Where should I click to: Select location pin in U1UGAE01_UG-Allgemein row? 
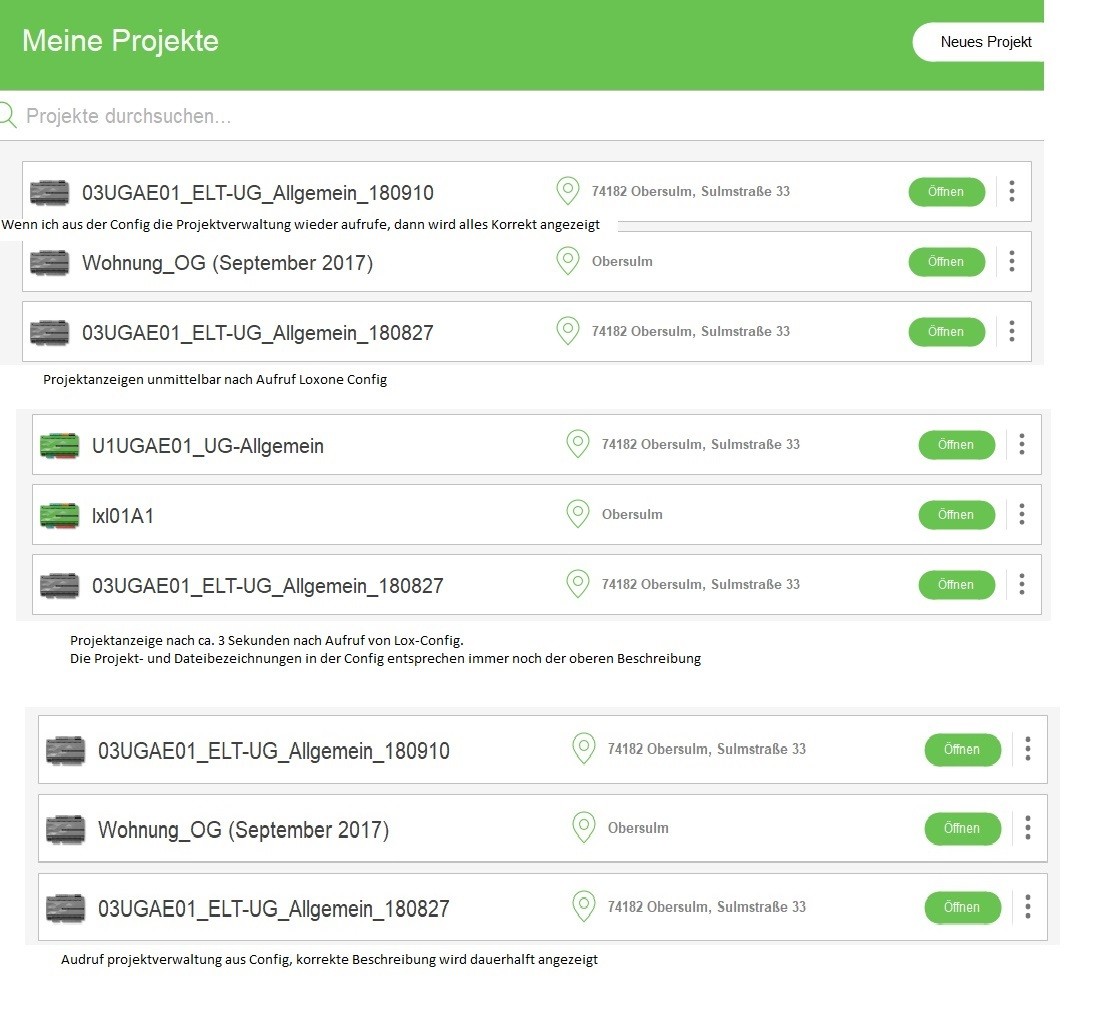point(577,444)
